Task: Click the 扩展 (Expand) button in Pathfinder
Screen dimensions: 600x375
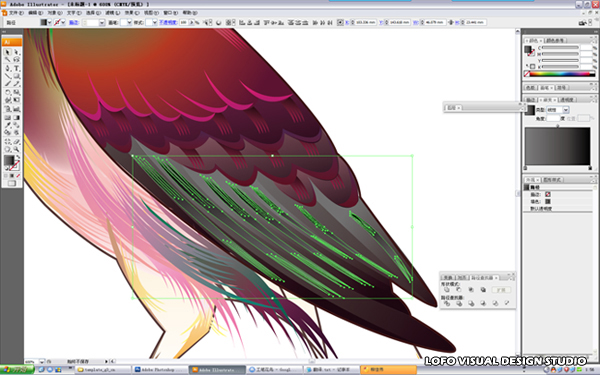Action: [501, 290]
